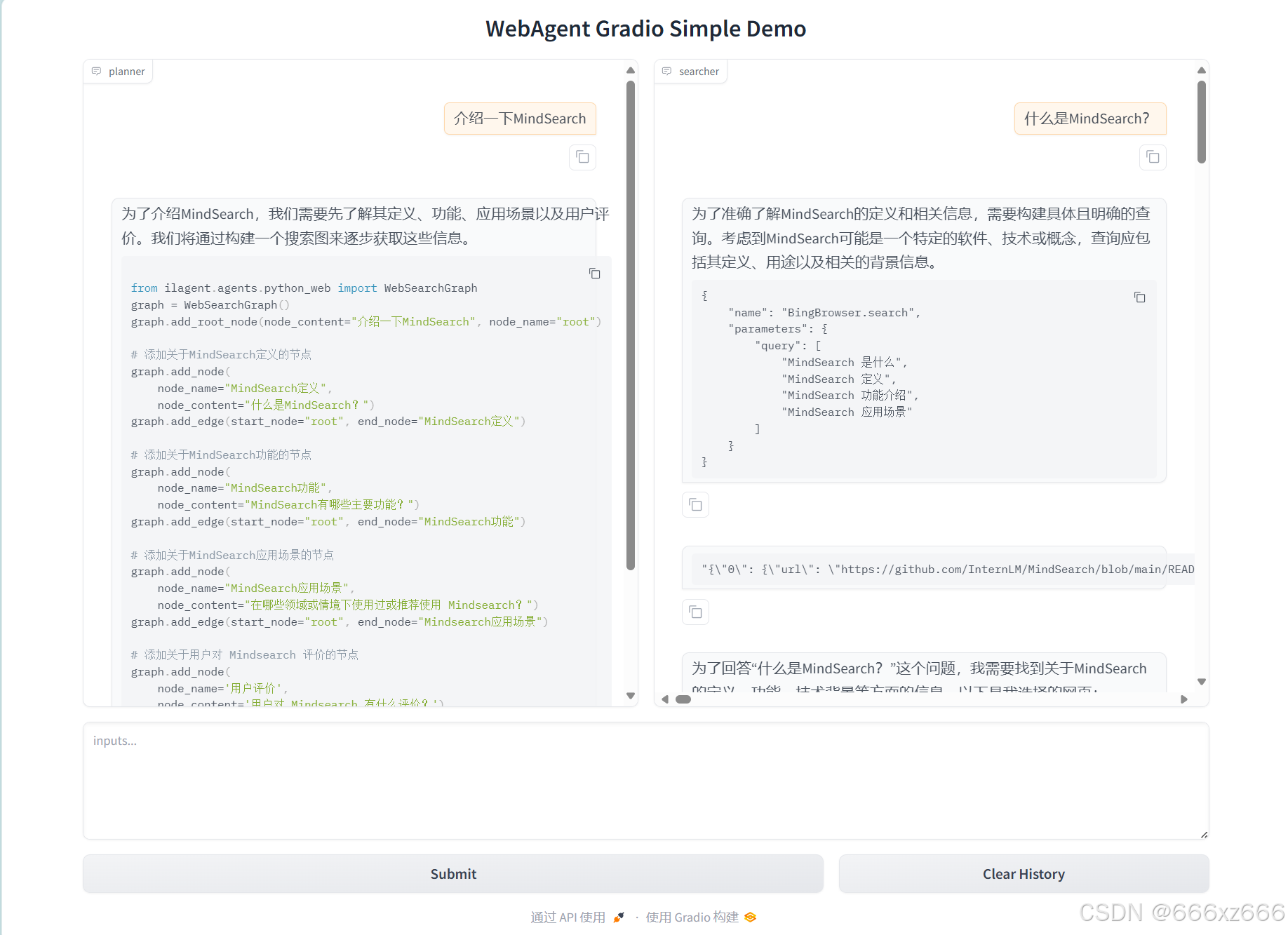Click the Gradio logo icon in footer
Screen dimensions: 1288x935
click(x=751, y=917)
